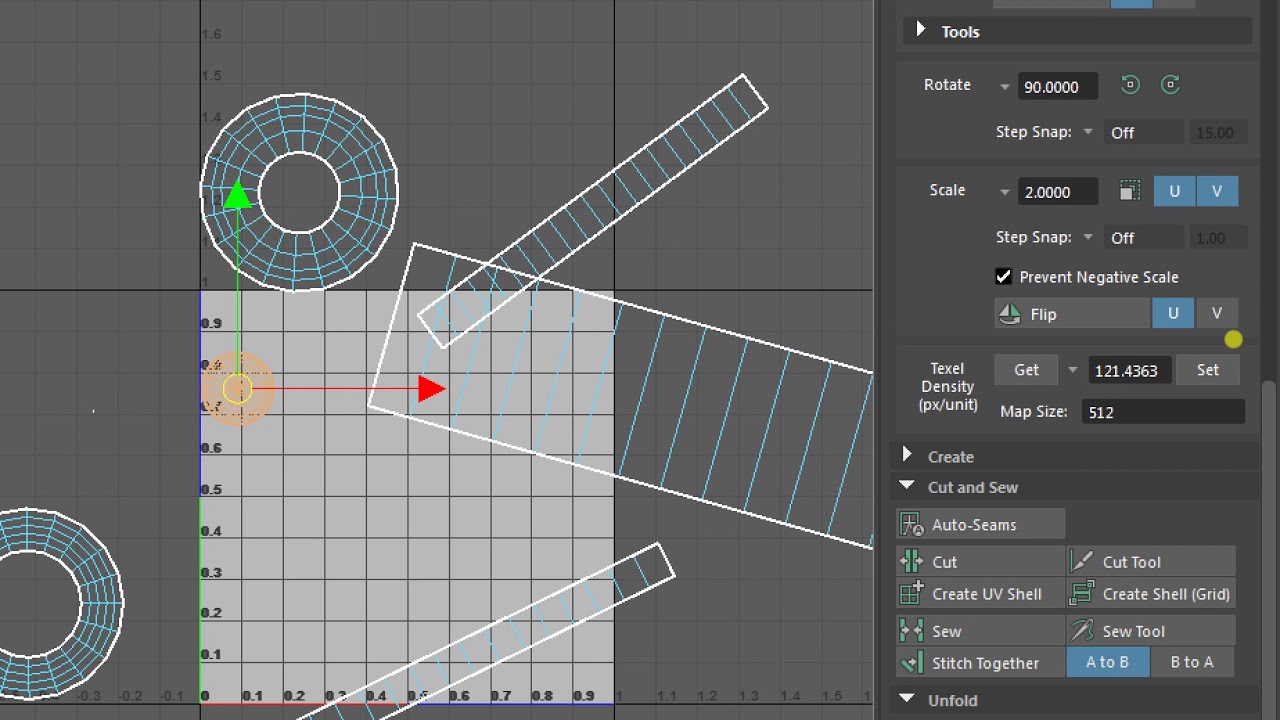Select B to A stitch direction
The image size is (1280, 720).
click(1192, 662)
